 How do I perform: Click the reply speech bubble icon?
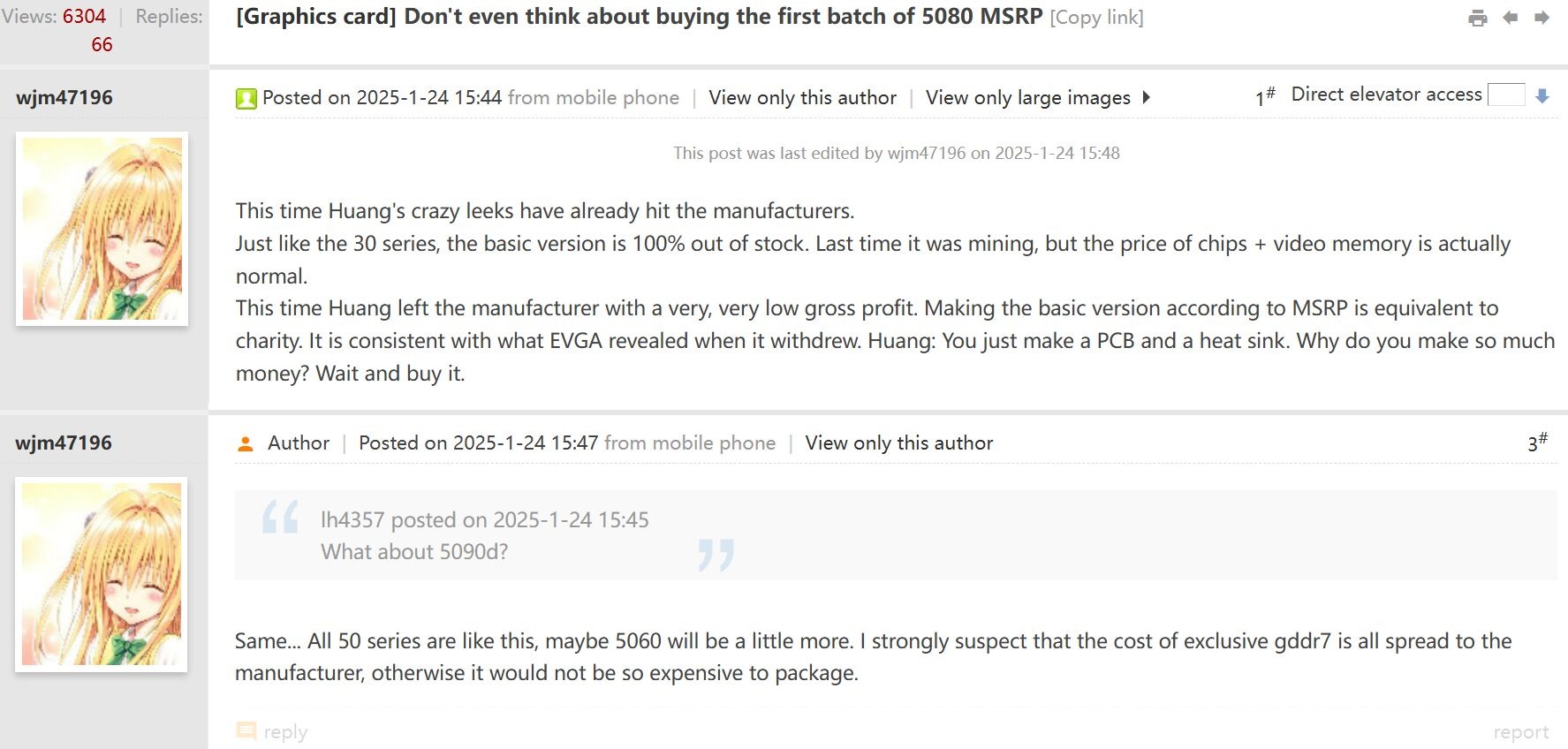pos(246,731)
